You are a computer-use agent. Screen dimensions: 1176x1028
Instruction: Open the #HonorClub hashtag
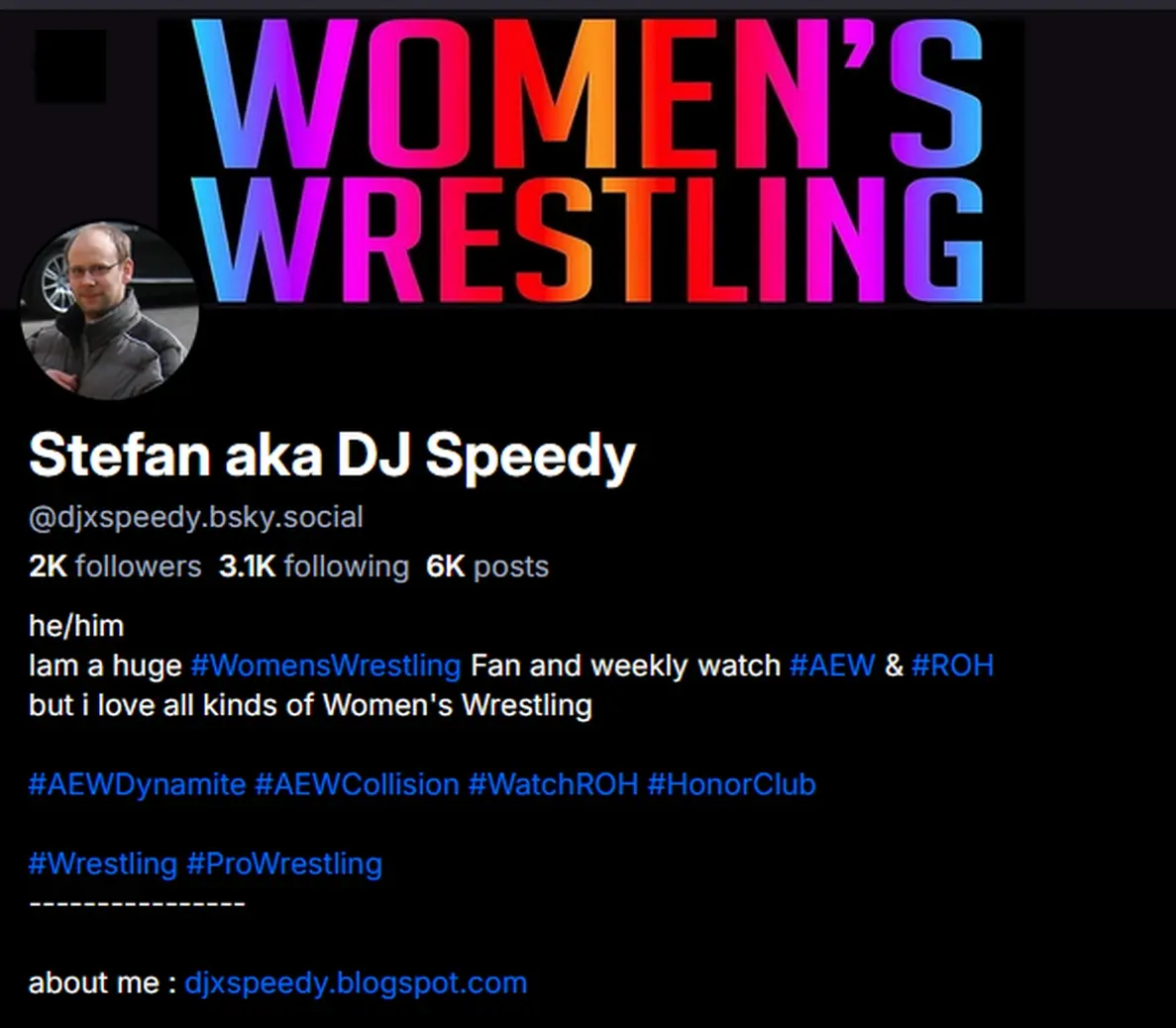pos(731,785)
